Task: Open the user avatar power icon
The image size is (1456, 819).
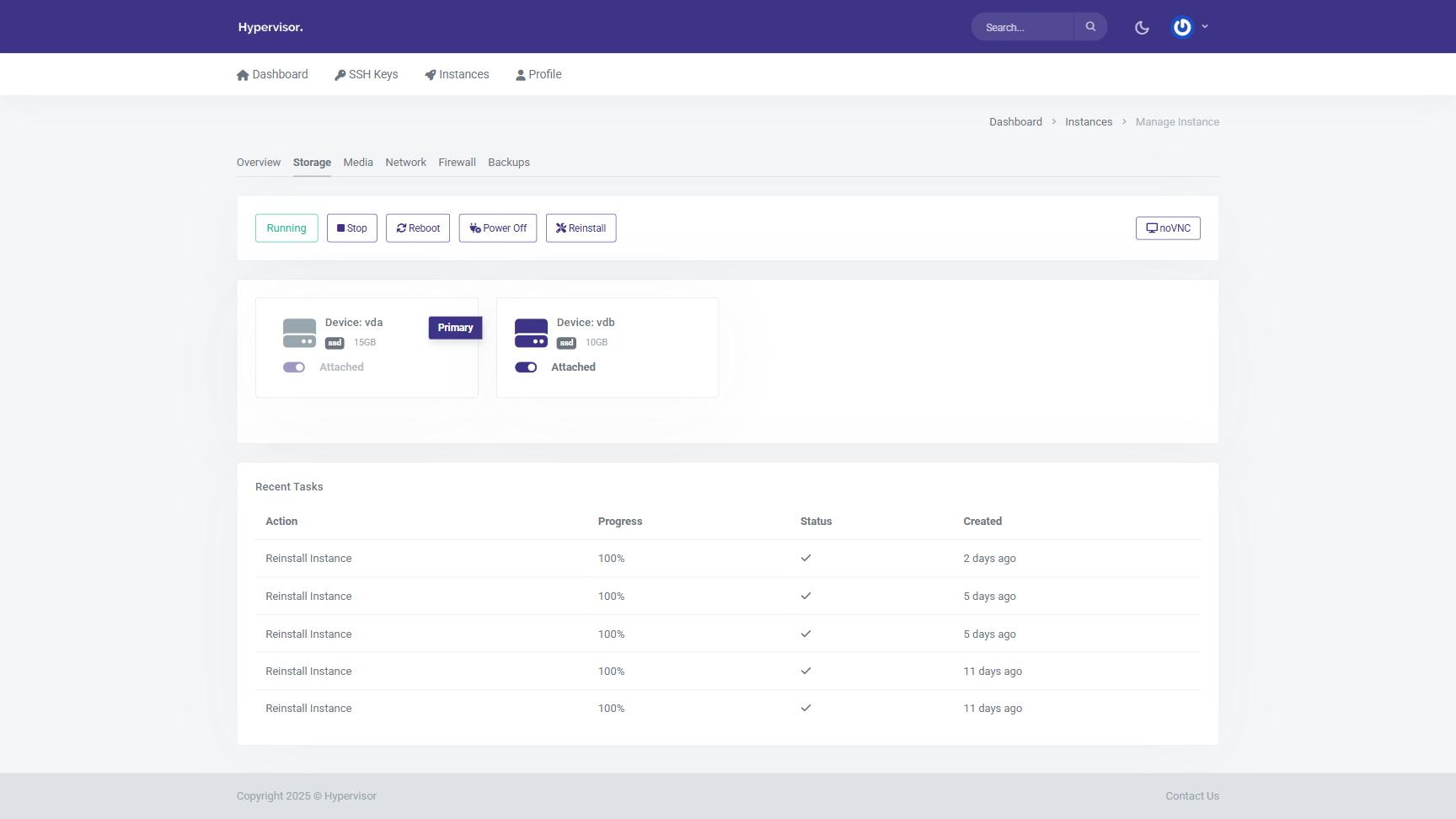Action: click(x=1182, y=27)
